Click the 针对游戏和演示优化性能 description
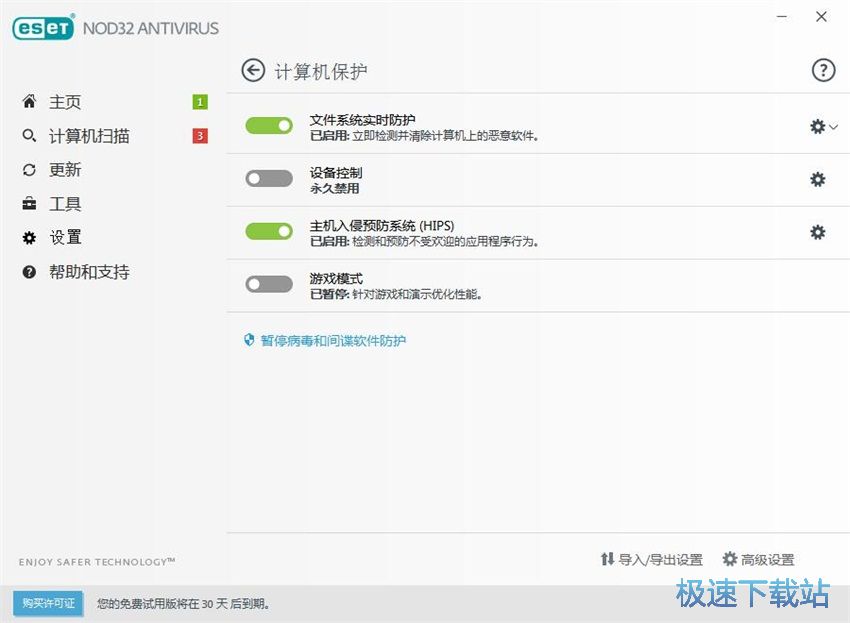850x623 pixels. (x=417, y=294)
